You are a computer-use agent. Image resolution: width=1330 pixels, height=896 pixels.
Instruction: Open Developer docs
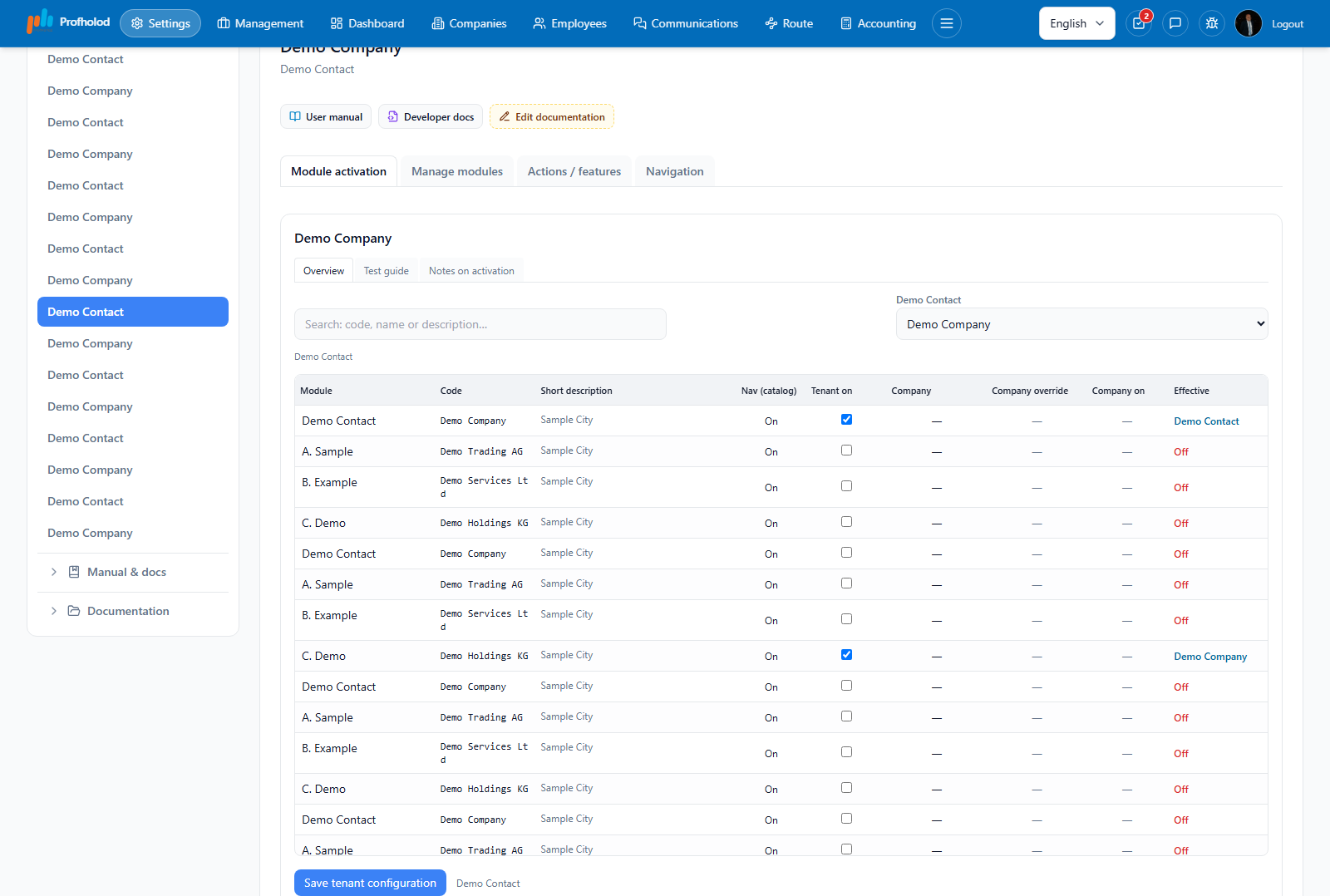(431, 116)
